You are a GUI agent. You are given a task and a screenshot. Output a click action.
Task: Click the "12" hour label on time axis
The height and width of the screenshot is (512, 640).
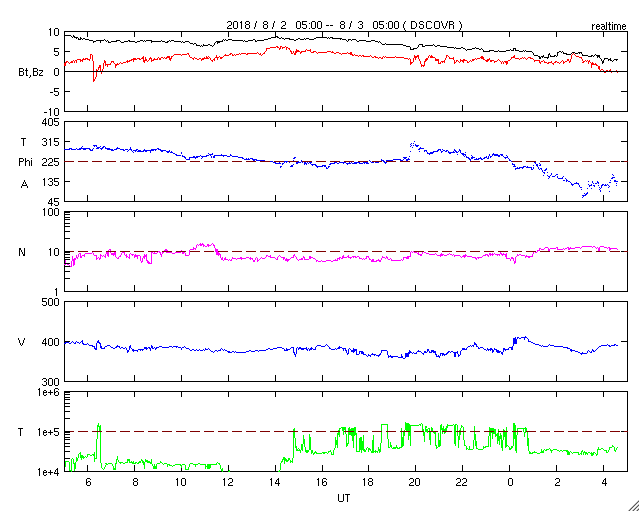point(228,482)
